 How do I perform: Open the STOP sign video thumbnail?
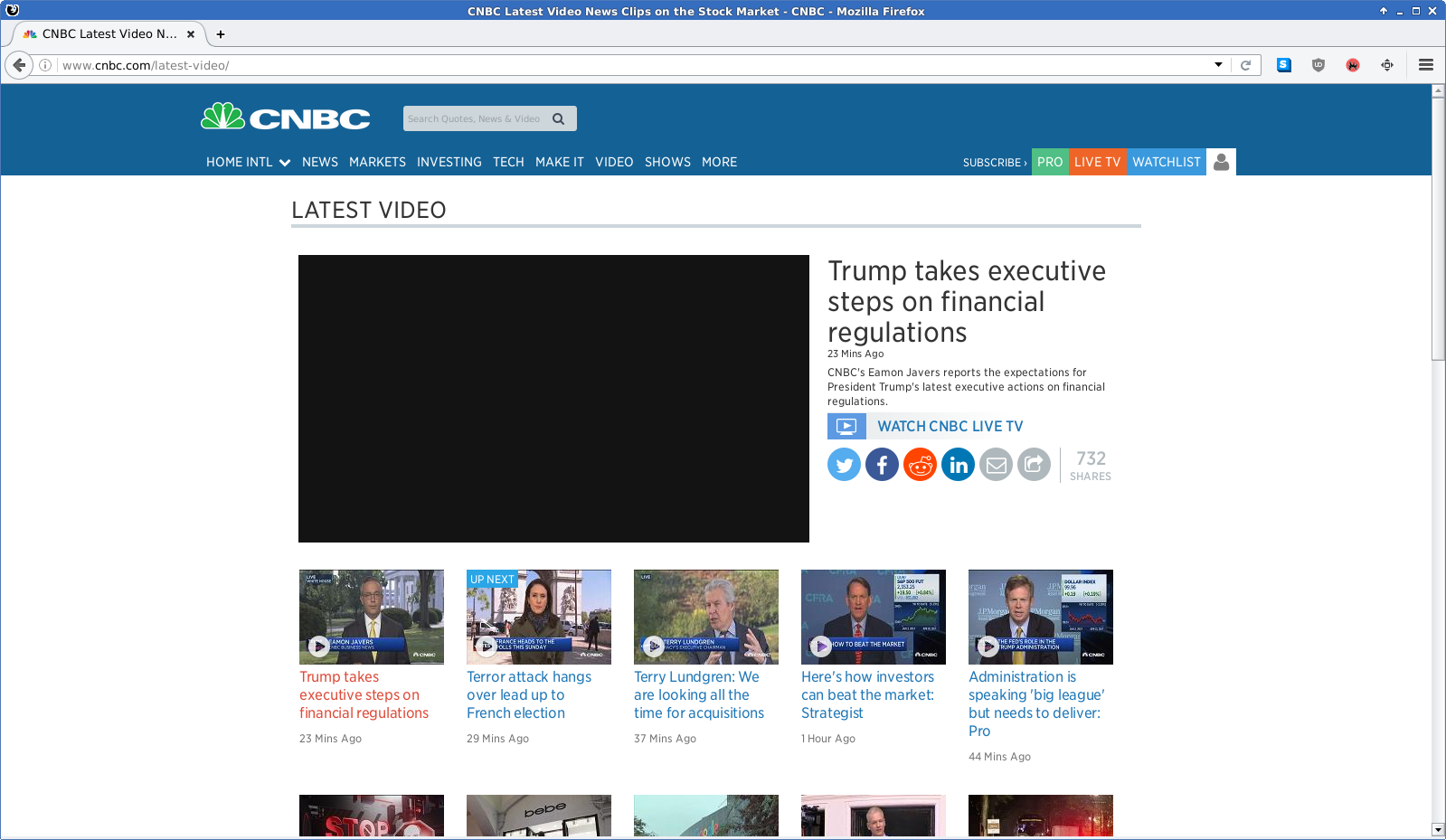coord(372,816)
